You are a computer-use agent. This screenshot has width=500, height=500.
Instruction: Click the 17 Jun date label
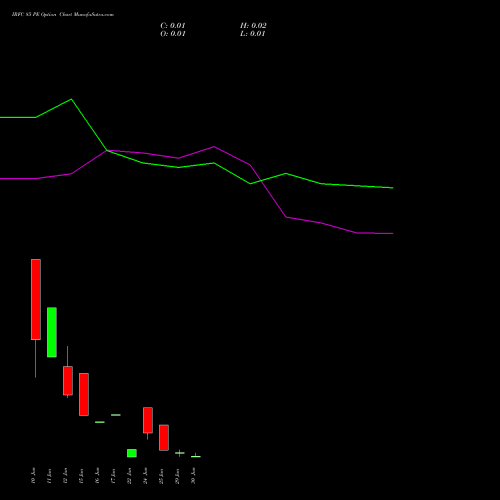click(x=113, y=476)
